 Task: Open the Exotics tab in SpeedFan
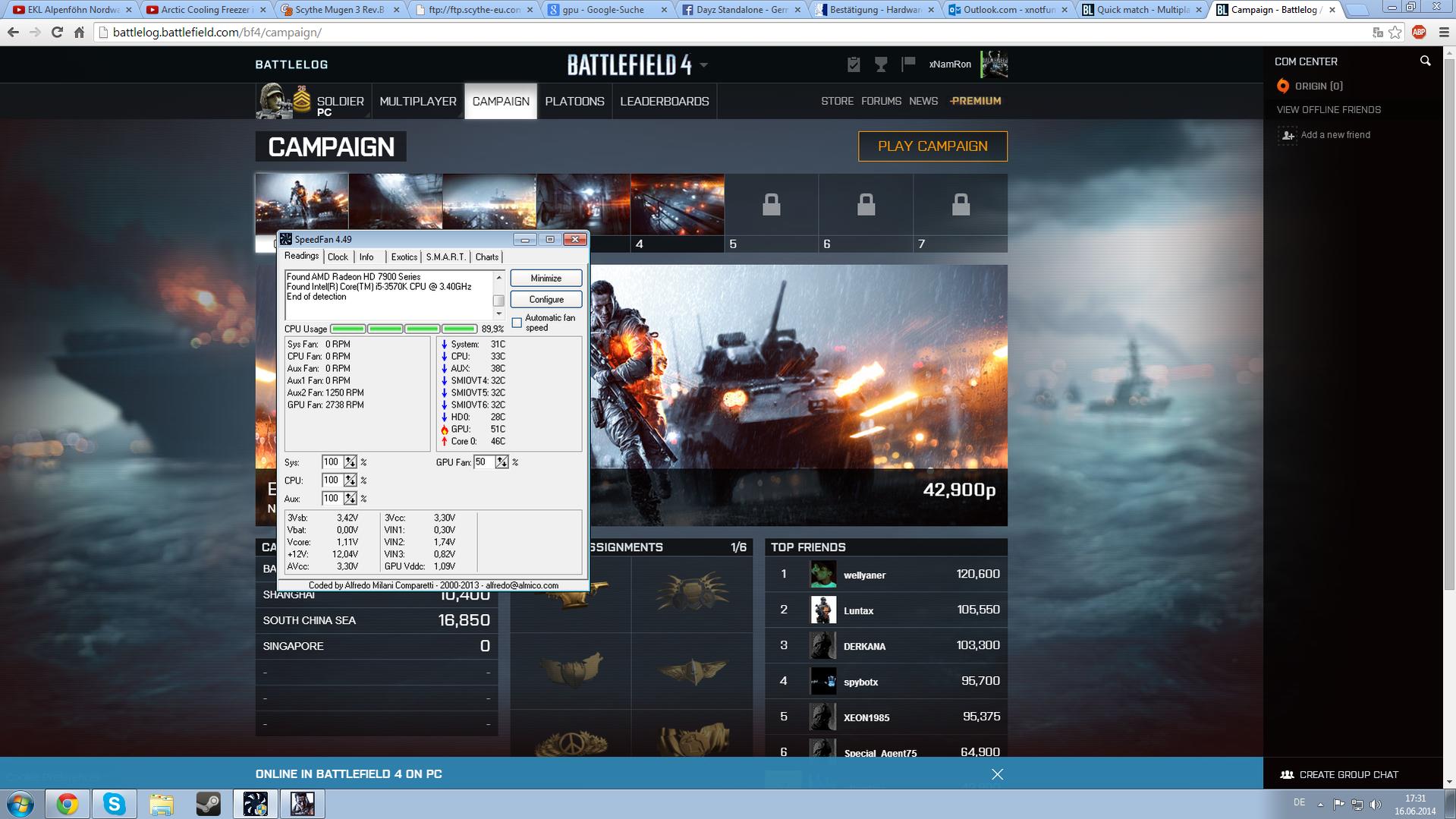(404, 257)
